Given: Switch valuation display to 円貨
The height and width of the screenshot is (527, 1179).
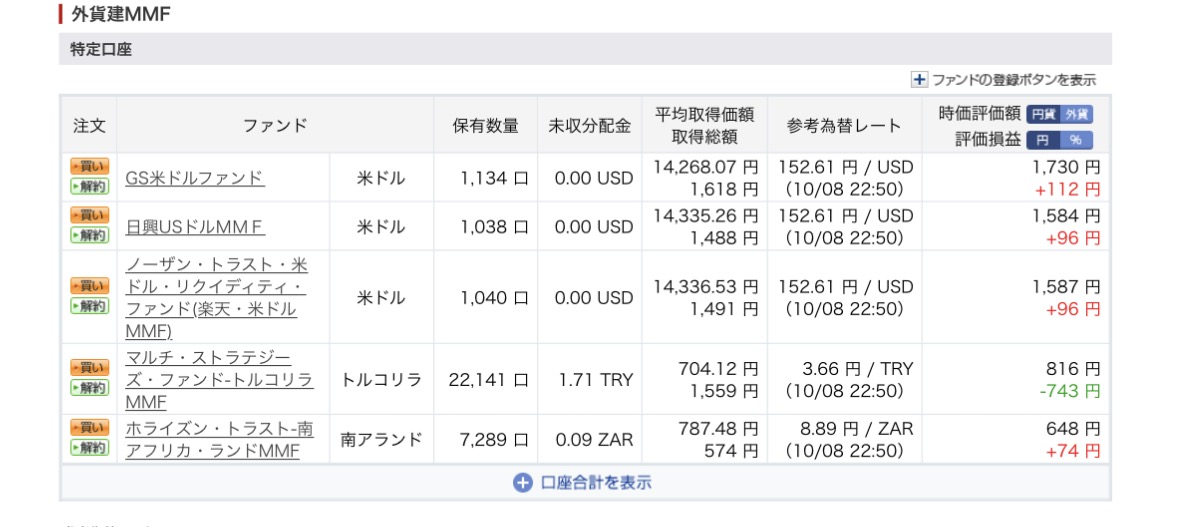Looking at the screenshot, I should pos(1043,114).
